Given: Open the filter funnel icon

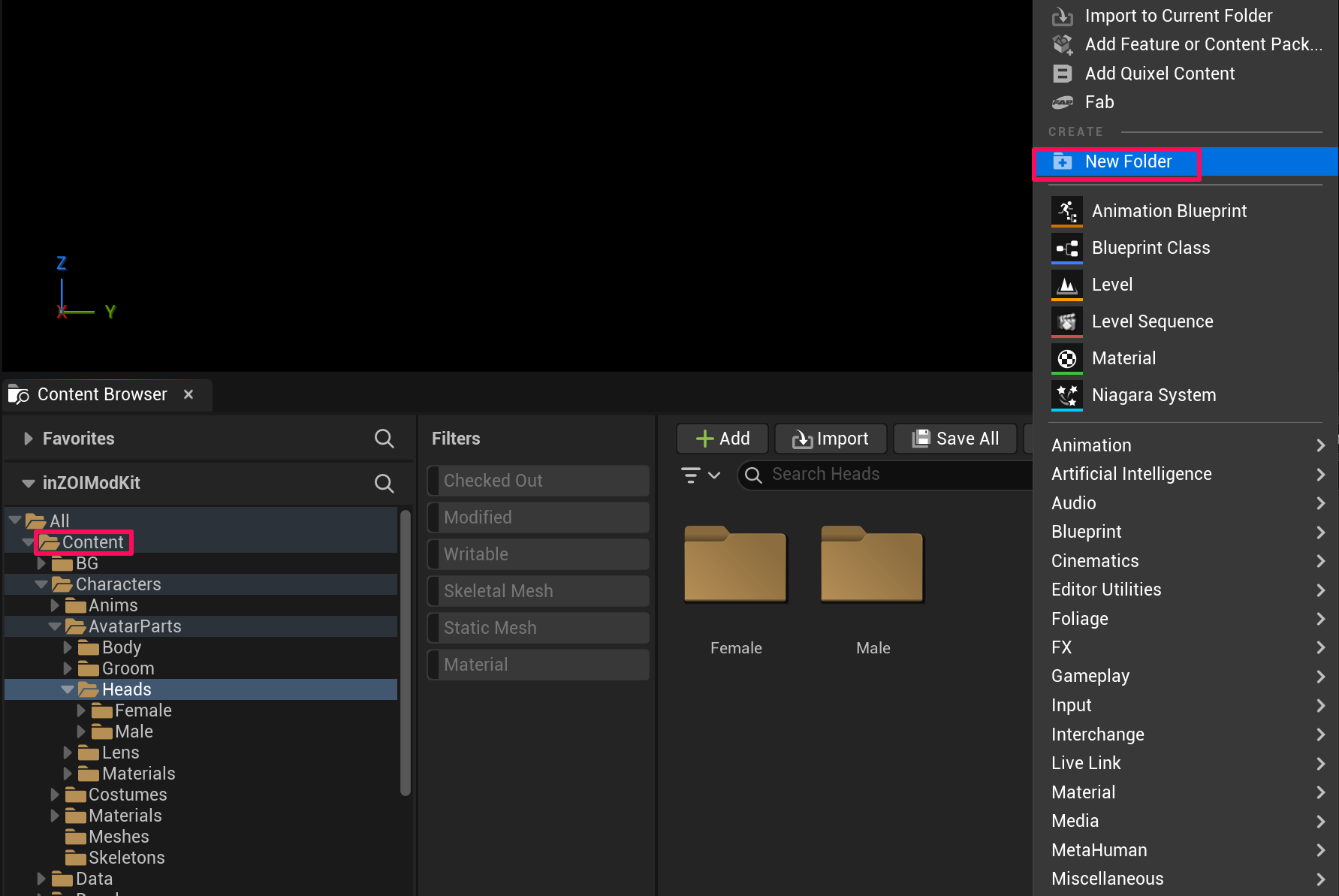Looking at the screenshot, I should pos(690,475).
